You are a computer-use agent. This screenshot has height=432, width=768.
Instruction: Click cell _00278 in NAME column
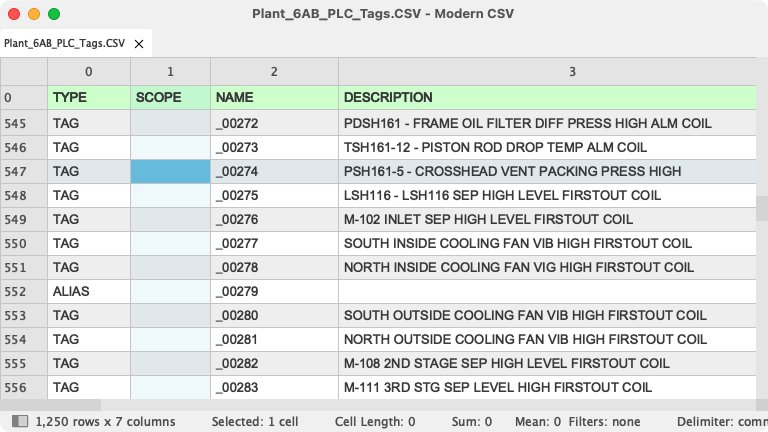[x=274, y=267]
